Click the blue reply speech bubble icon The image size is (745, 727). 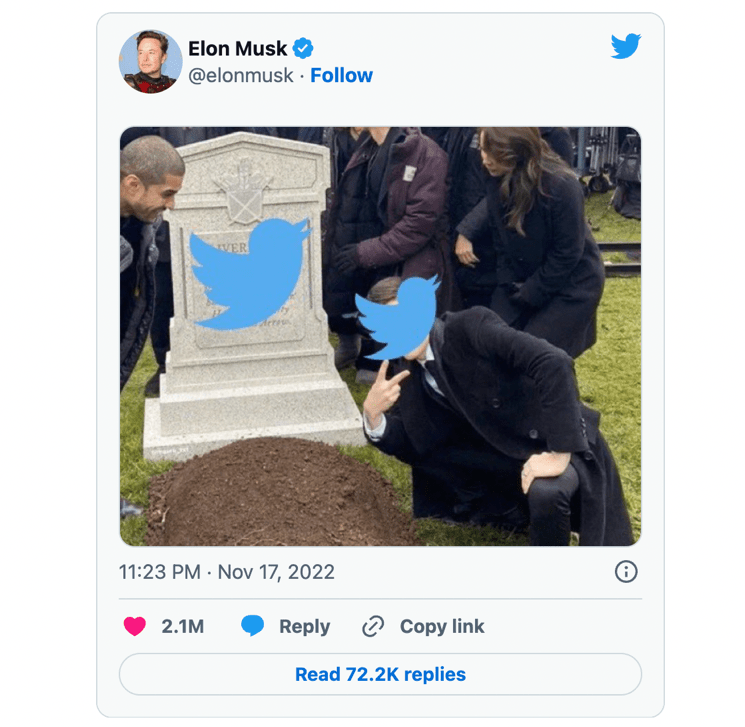(253, 627)
